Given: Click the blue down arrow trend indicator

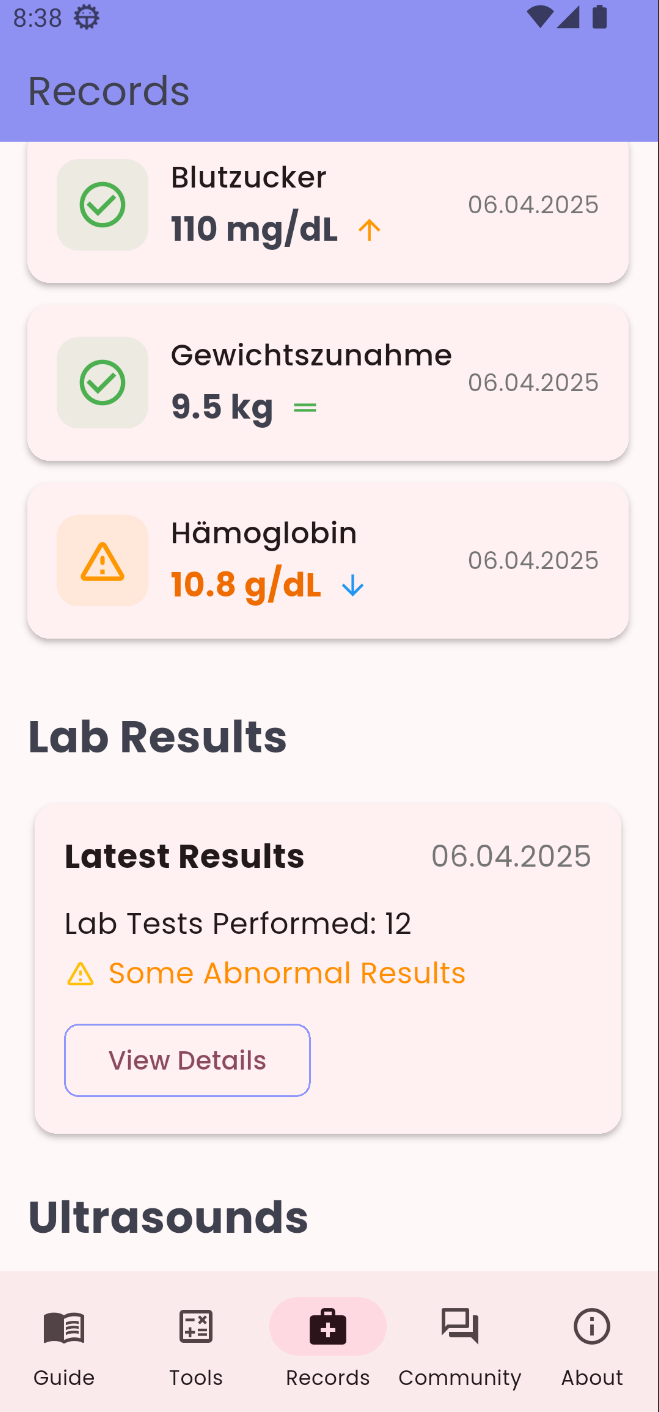Looking at the screenshot, I should (352, 587).
